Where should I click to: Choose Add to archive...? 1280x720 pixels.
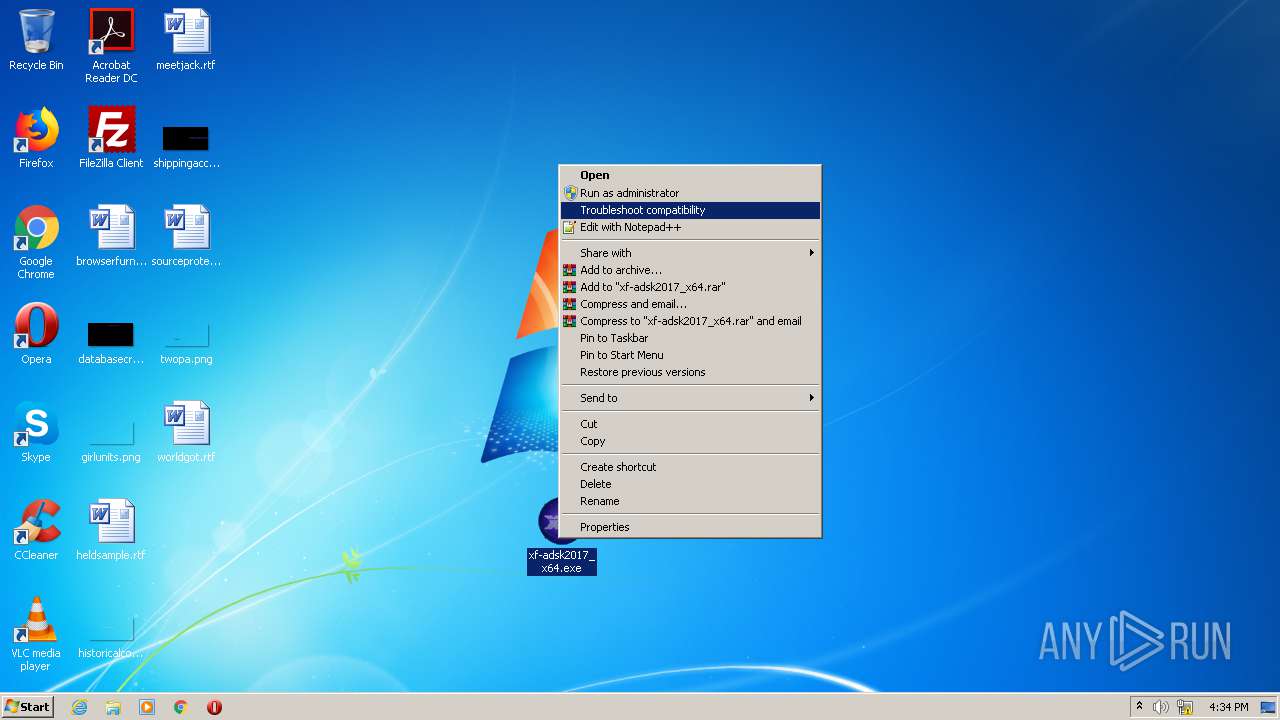(x=691, y=270)
